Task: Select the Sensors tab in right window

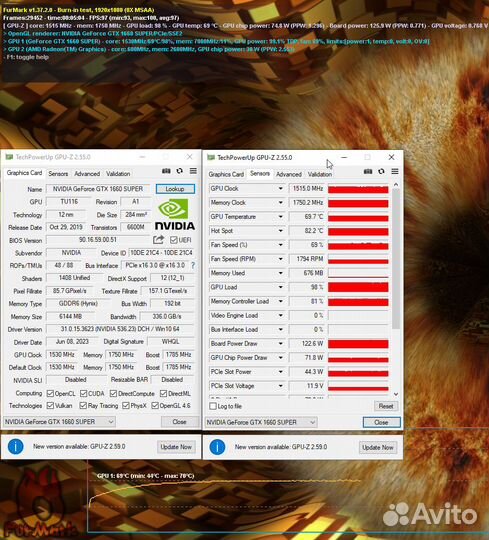Action: [x=260, y=174]
